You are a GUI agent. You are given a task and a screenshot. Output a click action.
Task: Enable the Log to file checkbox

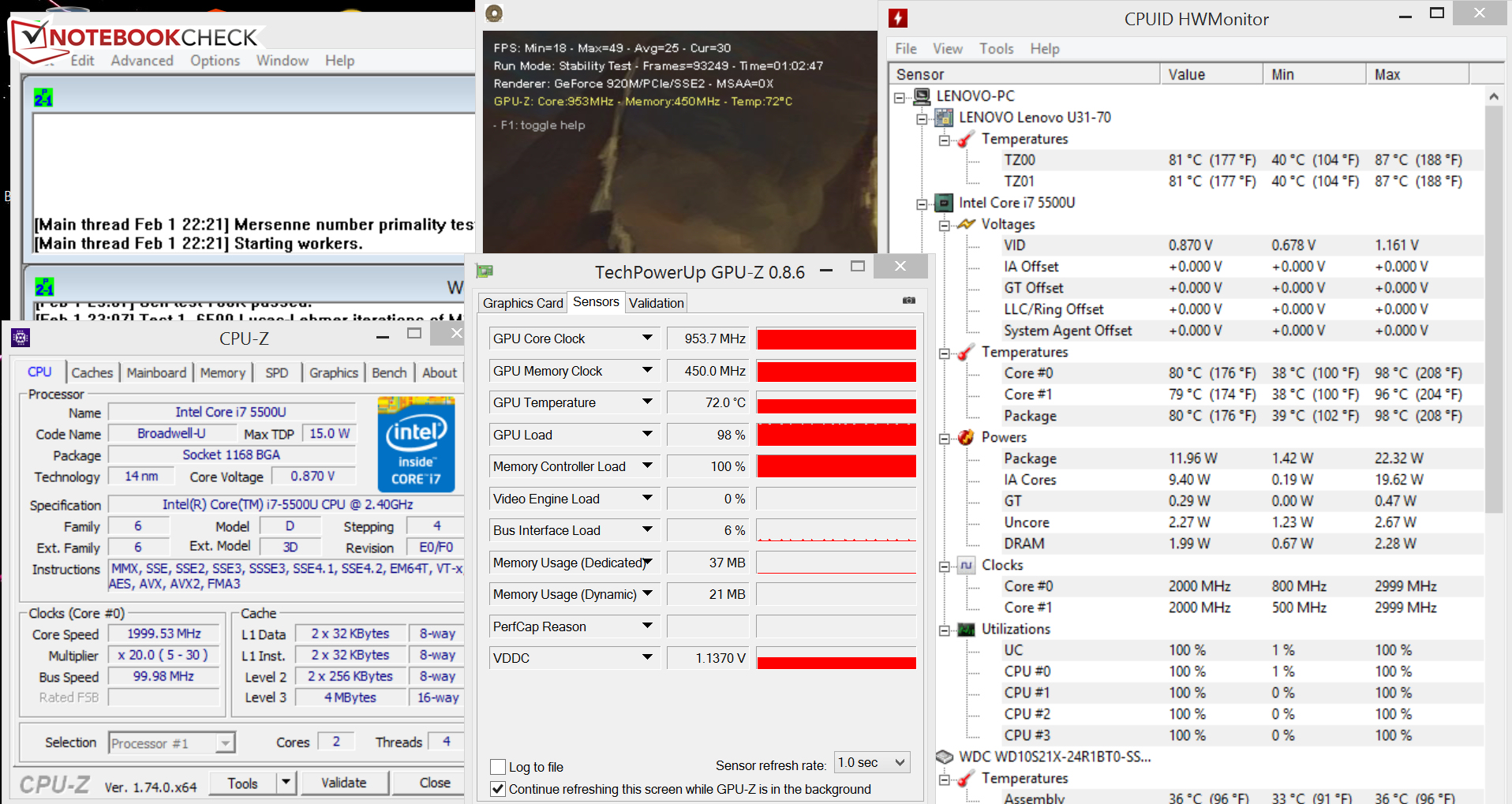click(x=498, y=767)
